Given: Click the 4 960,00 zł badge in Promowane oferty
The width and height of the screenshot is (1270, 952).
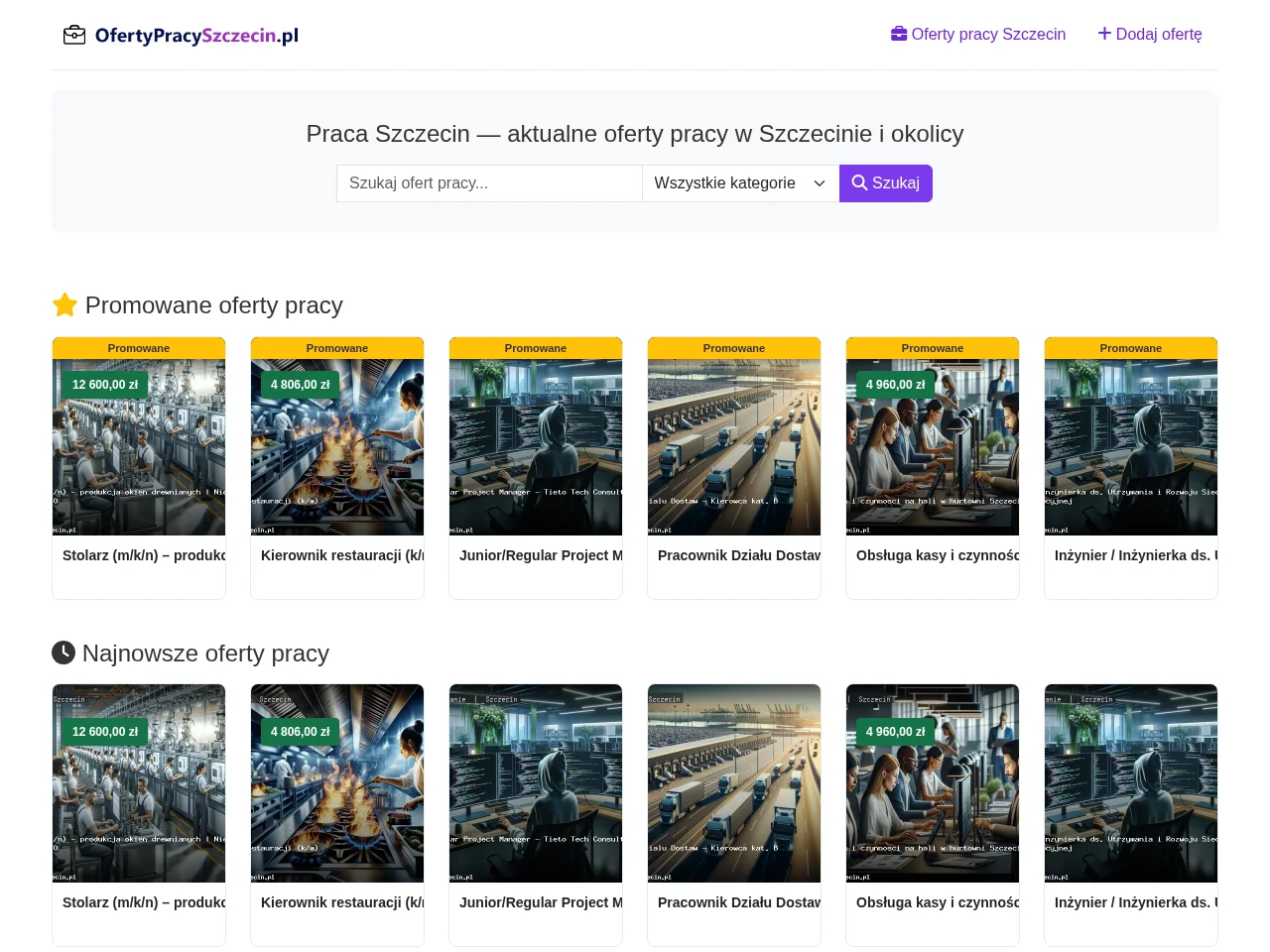Looking at the screenshot, I should pos(895,385).
